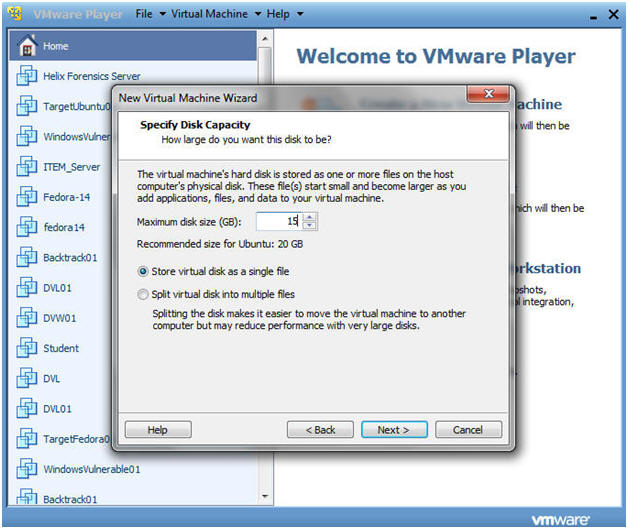Click the DVW01 VM icon
The width and height of the screenshot is (628, 529).
27,318
